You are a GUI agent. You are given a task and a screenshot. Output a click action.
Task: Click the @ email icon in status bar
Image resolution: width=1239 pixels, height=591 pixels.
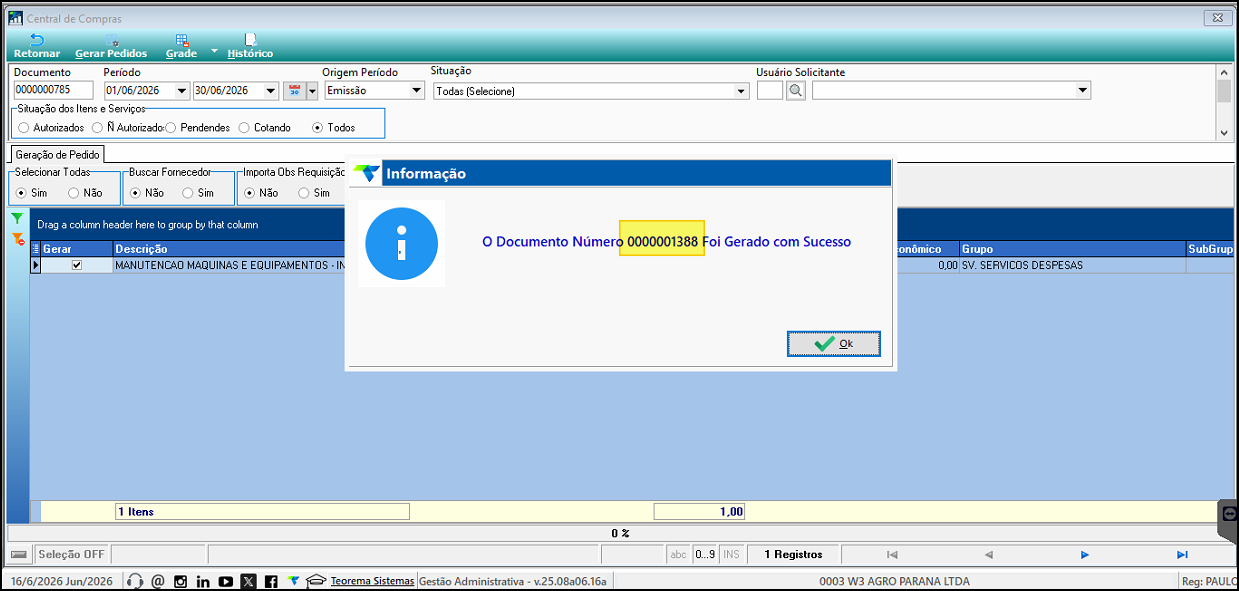pos(158,581)
